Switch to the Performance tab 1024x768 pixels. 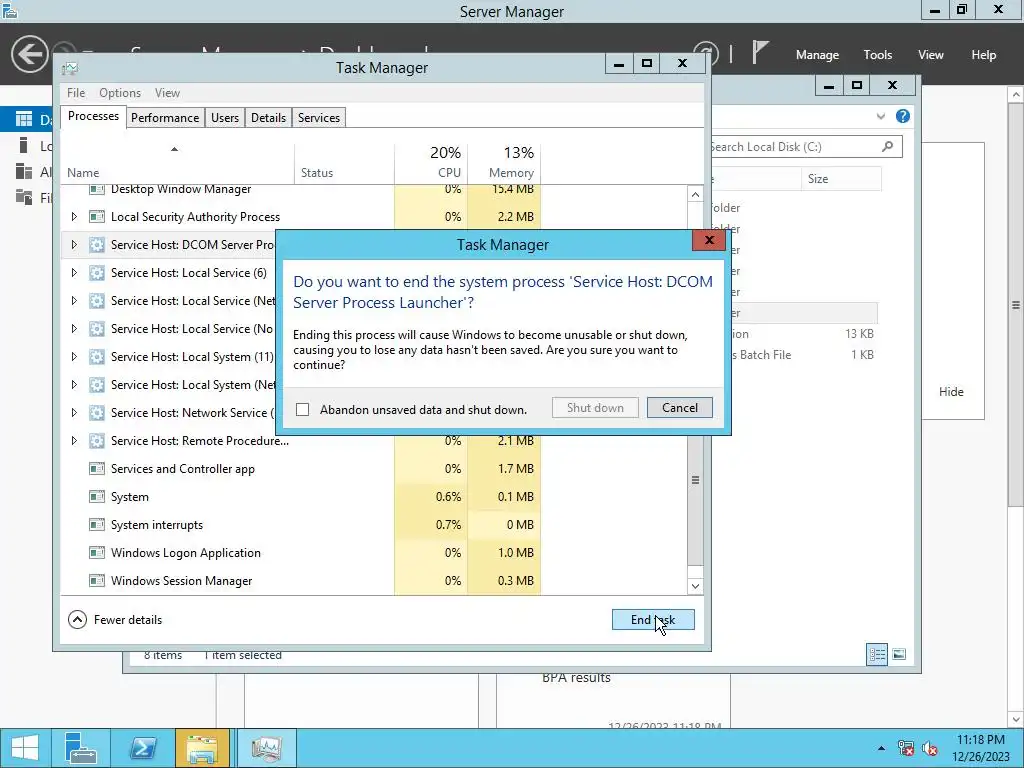point(165,118)
